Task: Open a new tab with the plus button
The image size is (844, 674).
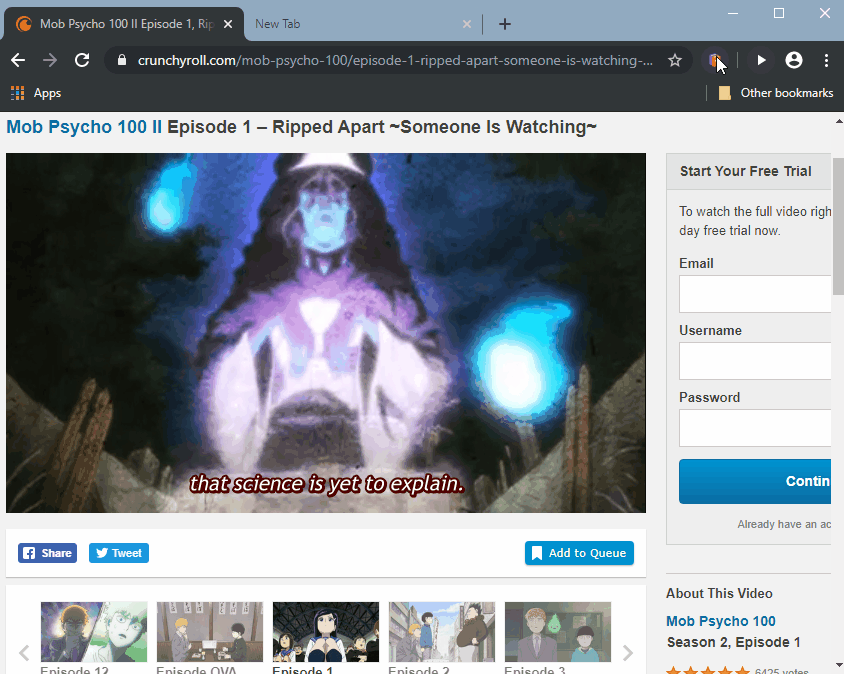Action: (504, 24)
